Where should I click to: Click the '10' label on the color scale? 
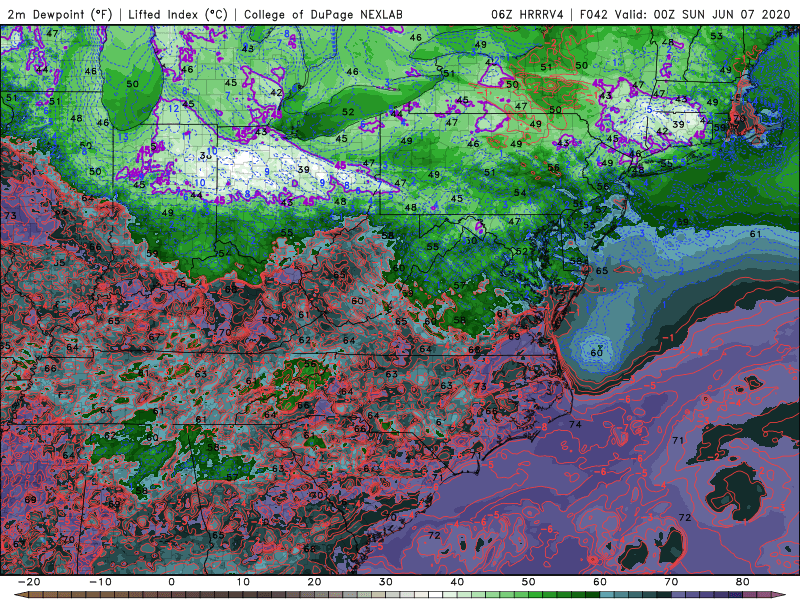click(243, 582)
